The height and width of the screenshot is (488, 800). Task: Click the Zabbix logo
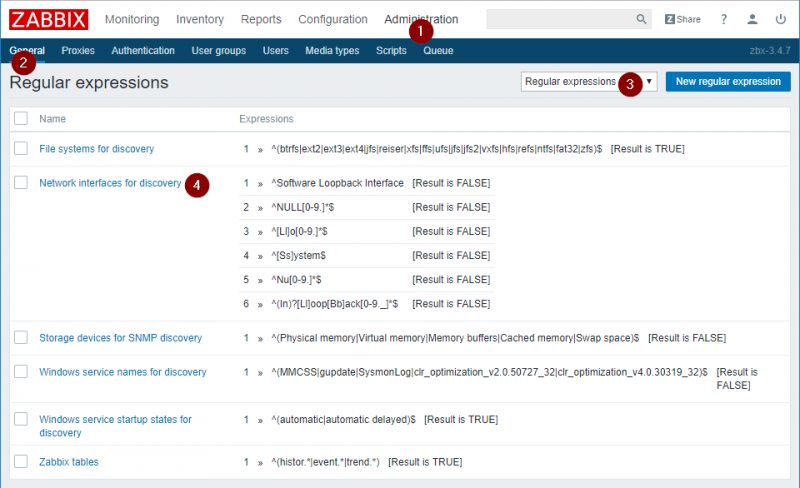[x=48, y=19]
